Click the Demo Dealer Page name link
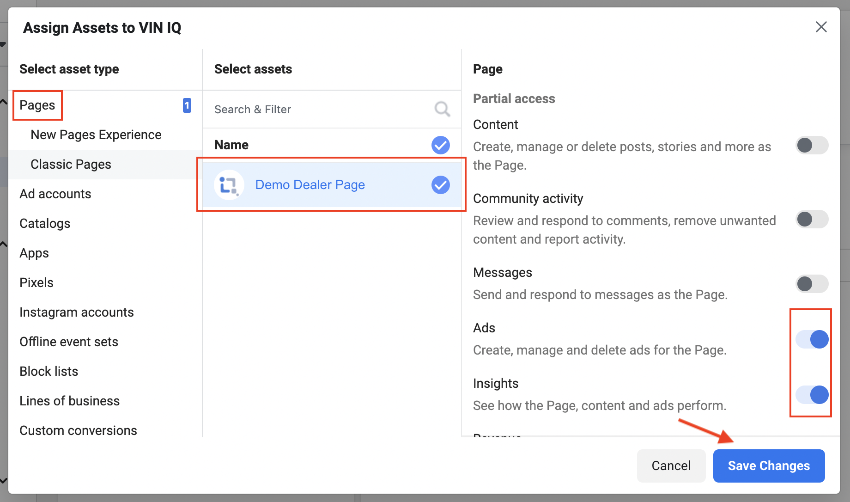Image resolution: width=850 pixels, height=502 pixels. point(310,185)
